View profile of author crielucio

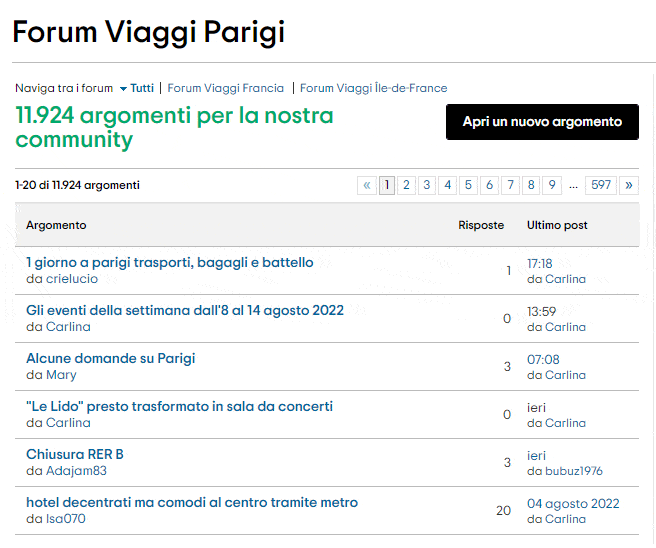tap(71, 279)
